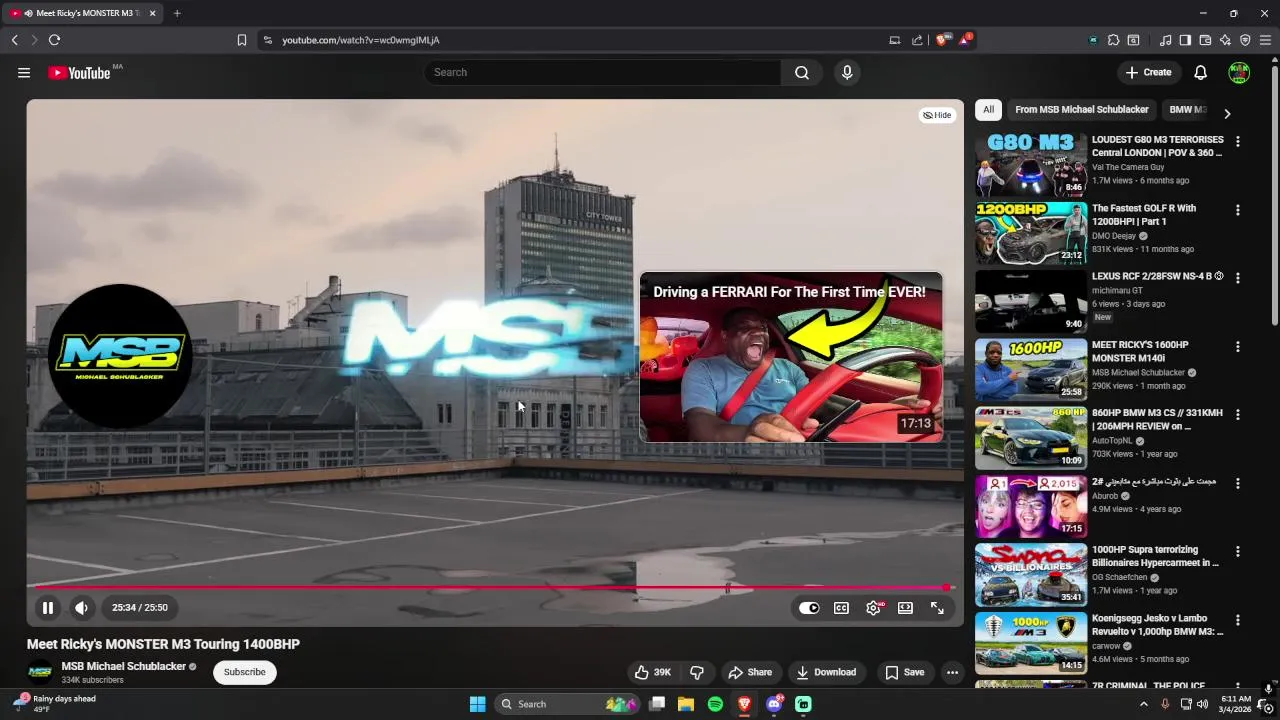Select the From MSB Michael Schublacker chip

tap(1081, 110)
